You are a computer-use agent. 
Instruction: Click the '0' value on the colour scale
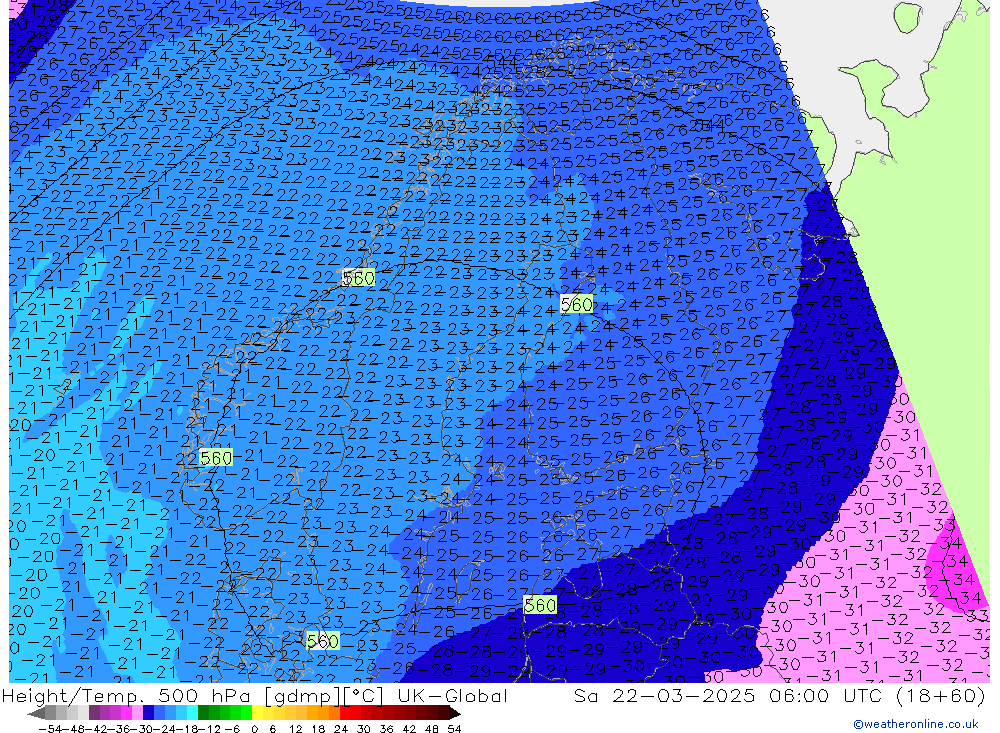pos(254,729)
